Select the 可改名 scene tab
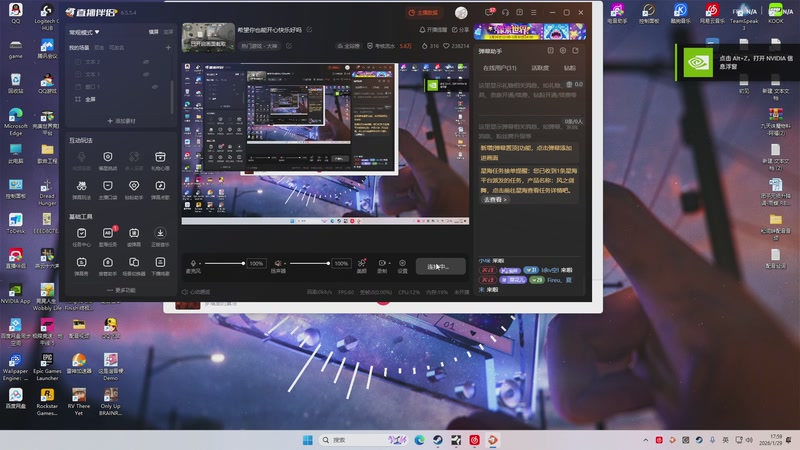This screenshot has height=450, width=800. point(116,47)
